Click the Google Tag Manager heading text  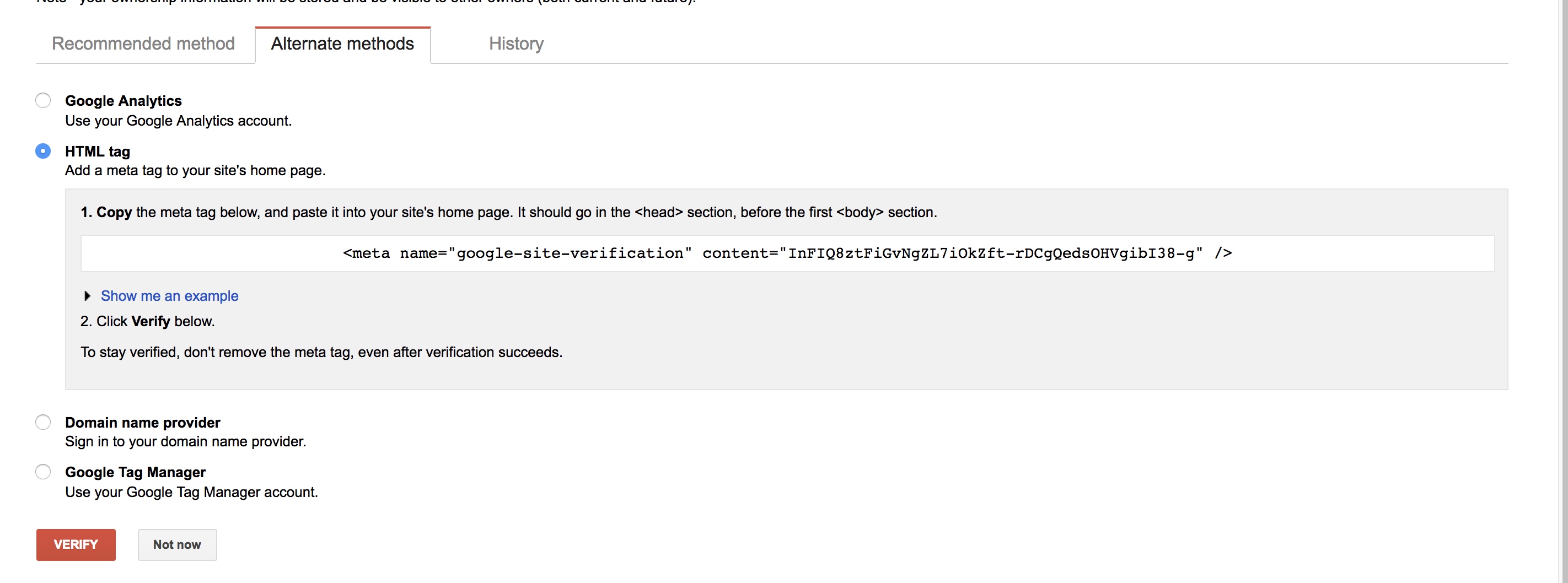point(135,472)
